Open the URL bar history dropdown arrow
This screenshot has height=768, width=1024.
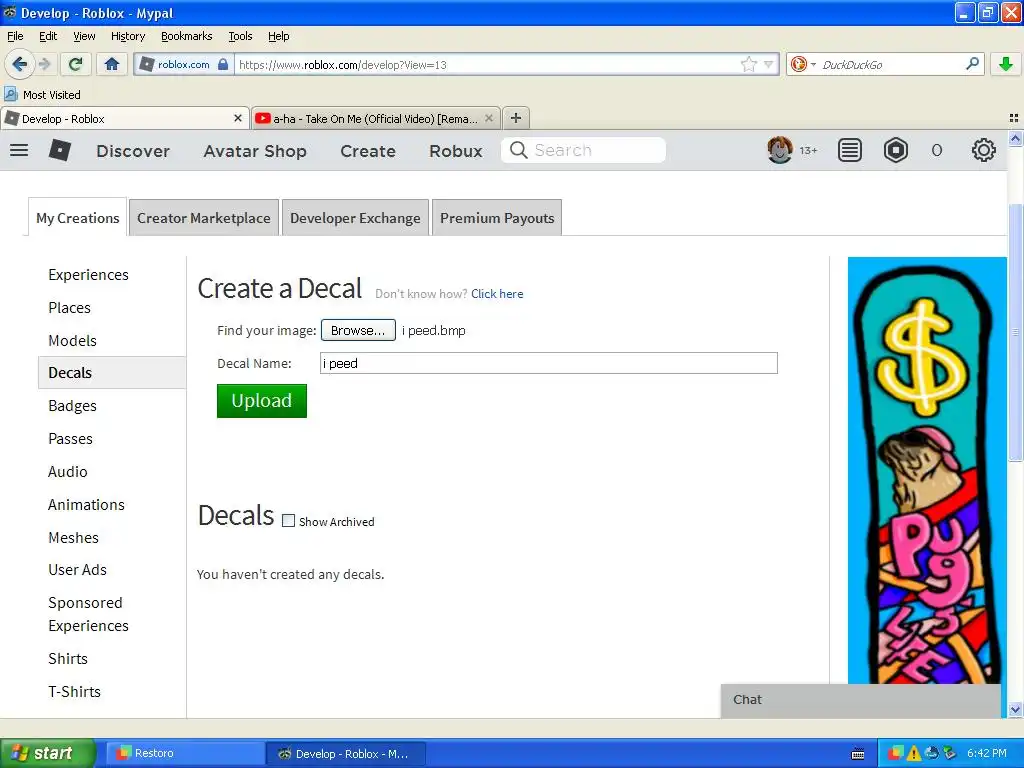coord(768,64)
